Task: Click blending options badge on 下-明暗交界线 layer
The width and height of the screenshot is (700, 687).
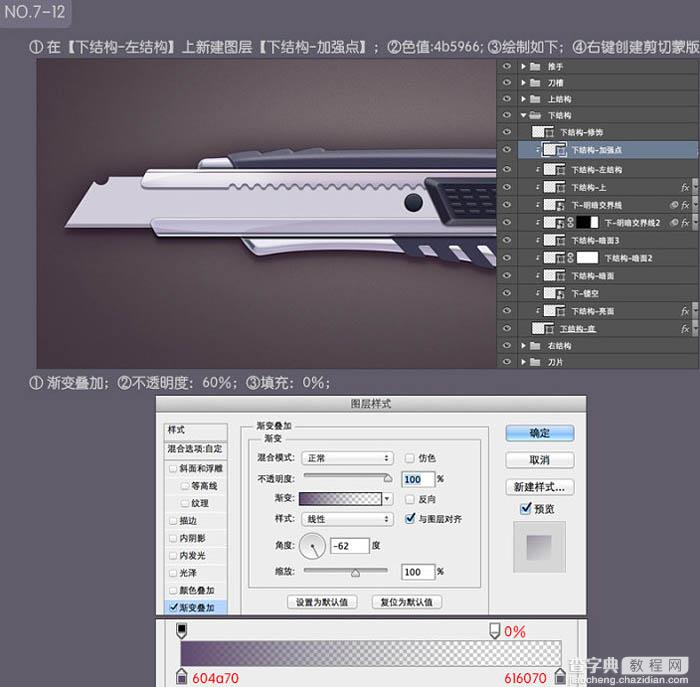Action: point(674,205)
